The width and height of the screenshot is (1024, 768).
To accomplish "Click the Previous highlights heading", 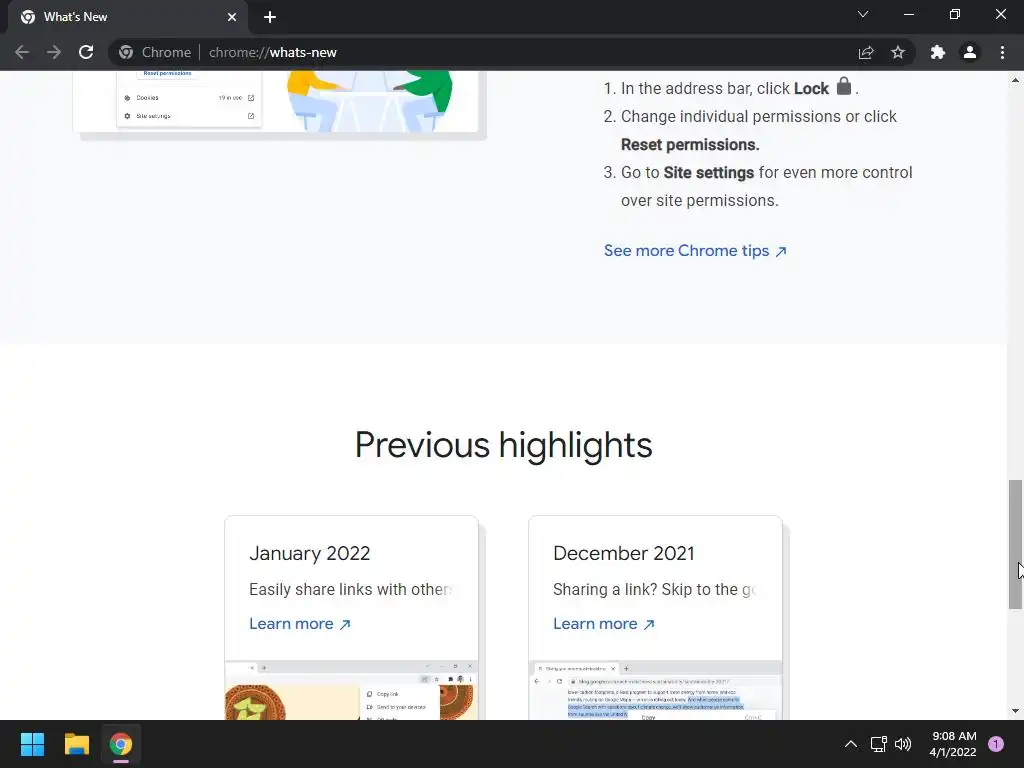I will [504, 445].
